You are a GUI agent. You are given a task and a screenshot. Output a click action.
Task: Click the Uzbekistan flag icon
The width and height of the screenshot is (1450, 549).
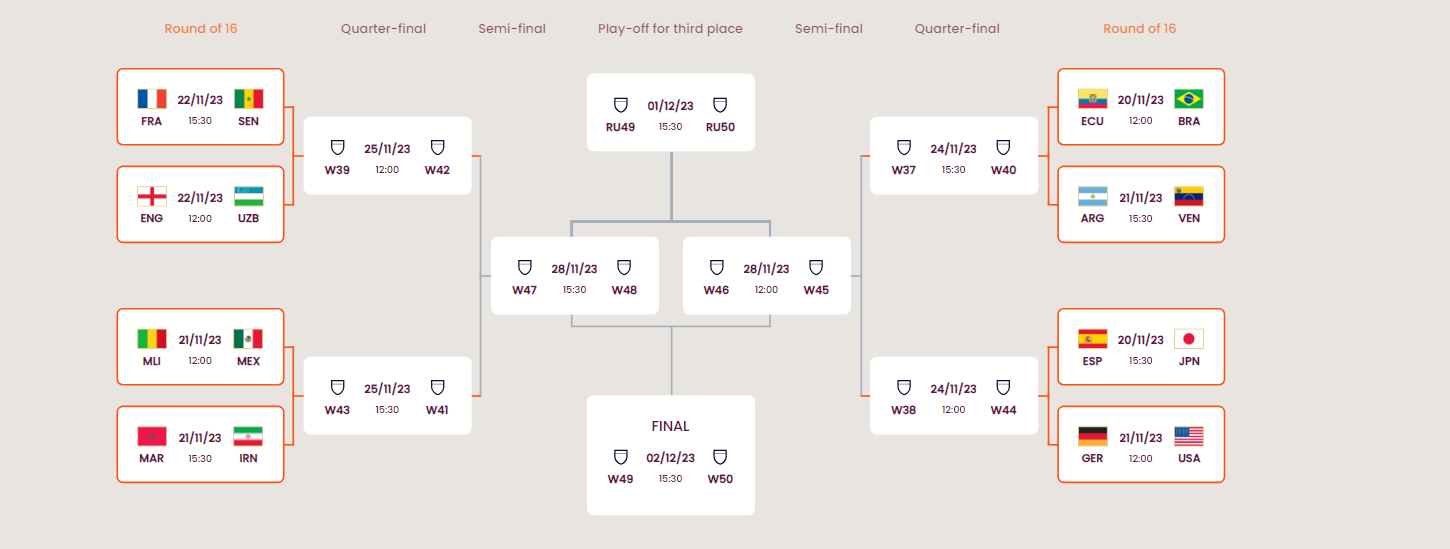248,195
